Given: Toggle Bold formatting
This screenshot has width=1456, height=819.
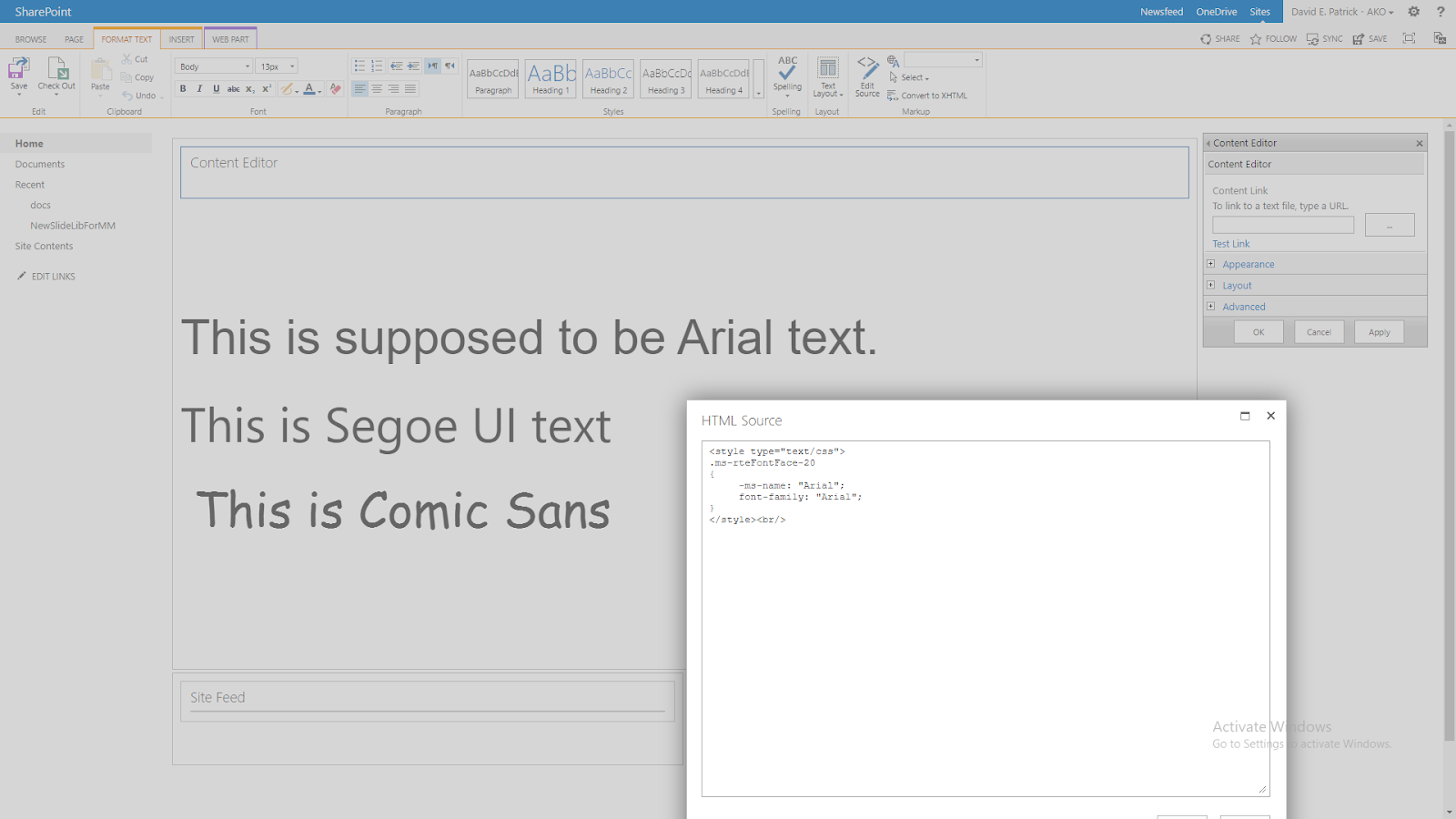Looking at the screenshot, I should tap(183, 89).
